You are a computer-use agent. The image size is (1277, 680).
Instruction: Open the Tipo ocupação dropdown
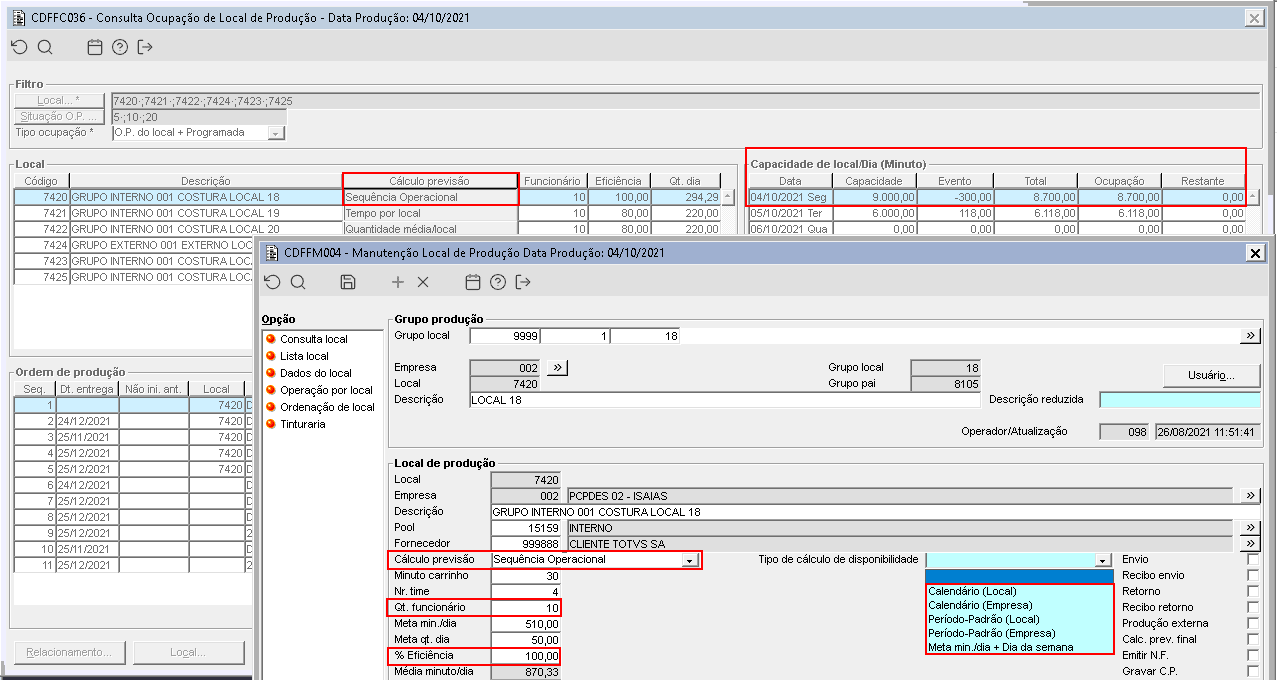(276, 133)
